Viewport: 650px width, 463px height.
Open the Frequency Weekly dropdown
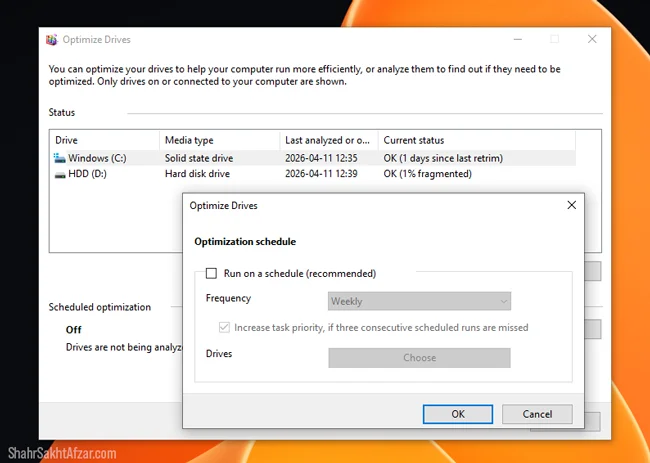click(419, 301)
